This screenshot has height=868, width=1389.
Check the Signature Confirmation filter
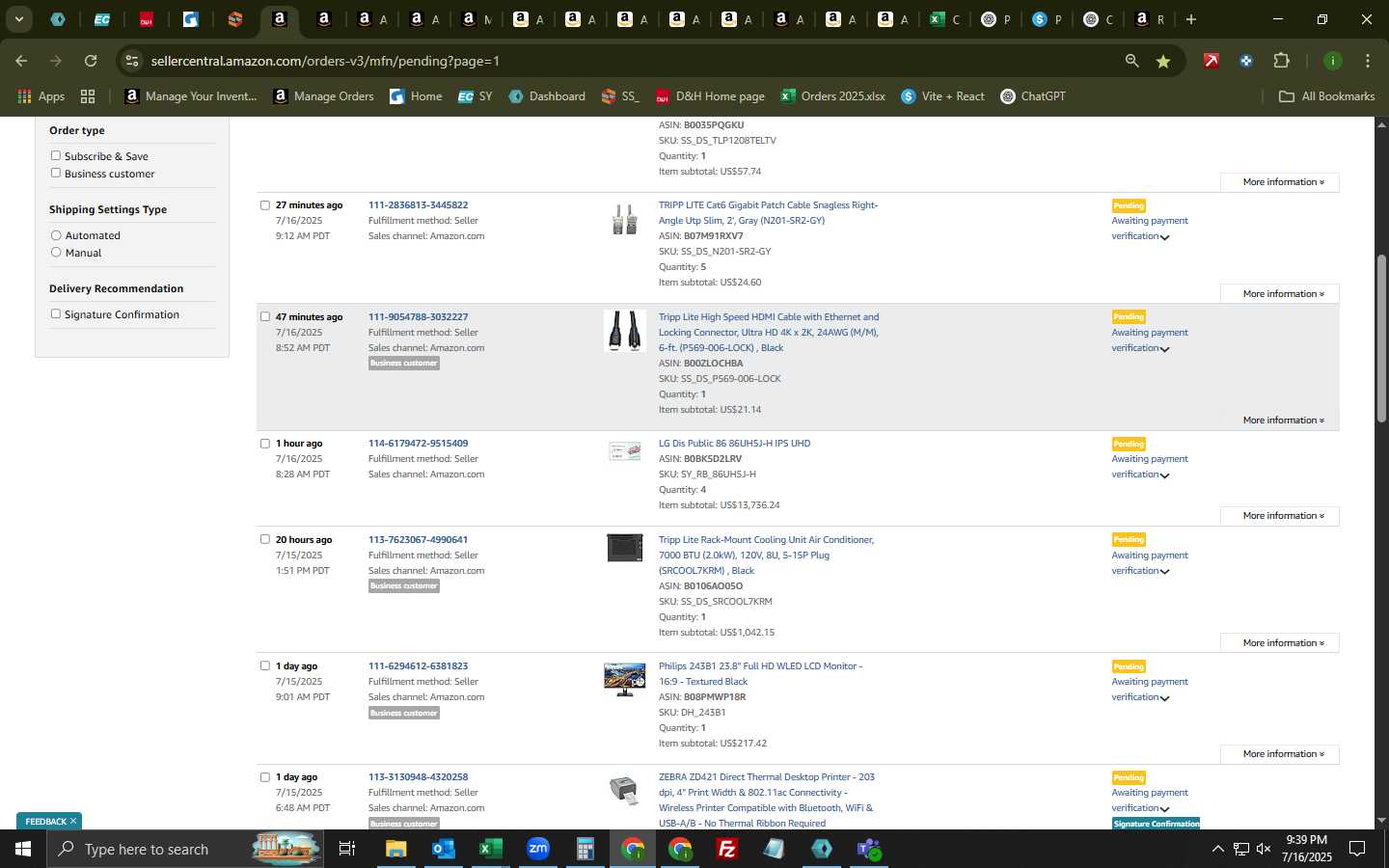pos(56,313)
